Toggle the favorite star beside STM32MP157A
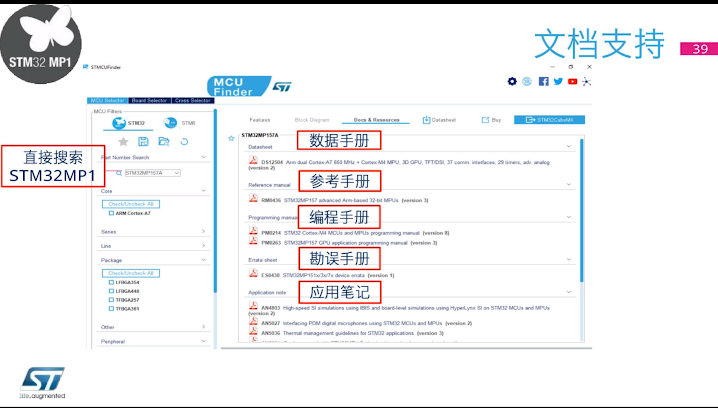 231,138
